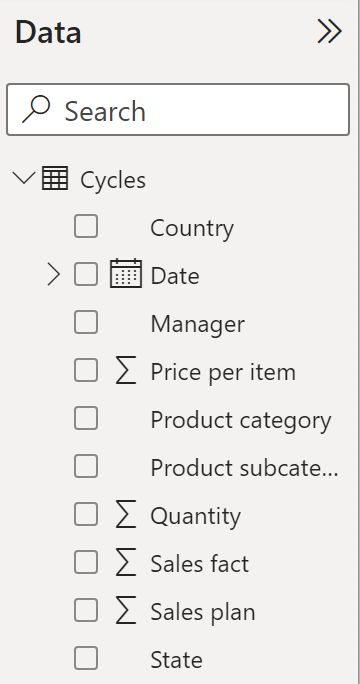Image resolution: width=360 pixels, height=684 pixels.
Task: Click the Cycles table name
Action: tap(113, 180)
